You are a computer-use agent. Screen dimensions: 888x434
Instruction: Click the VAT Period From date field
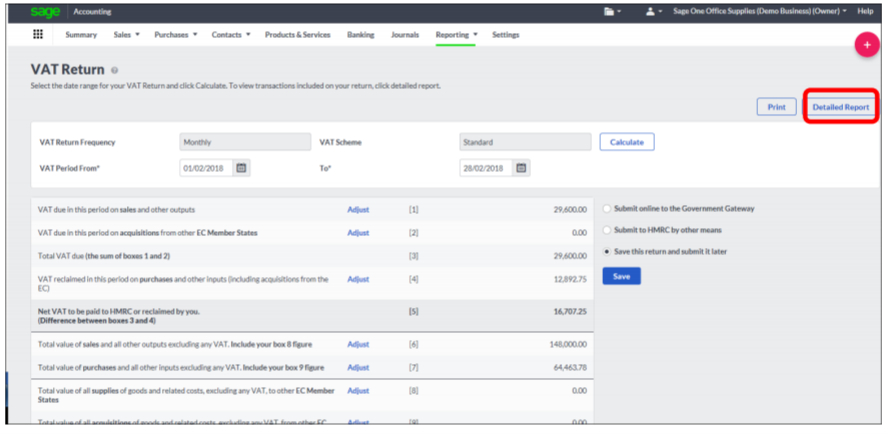[x=207, y=168]
